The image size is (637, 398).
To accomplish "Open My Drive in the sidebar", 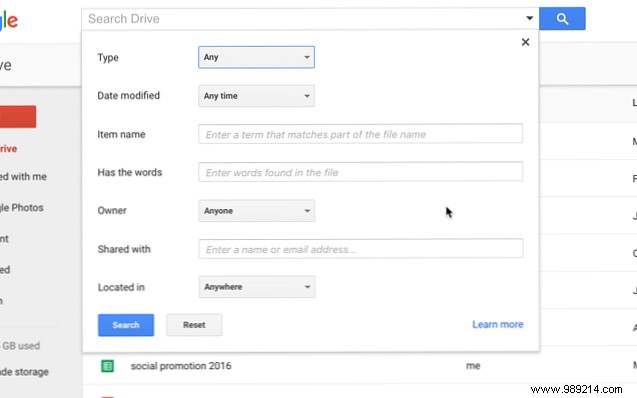I will [x=9, y=149].
